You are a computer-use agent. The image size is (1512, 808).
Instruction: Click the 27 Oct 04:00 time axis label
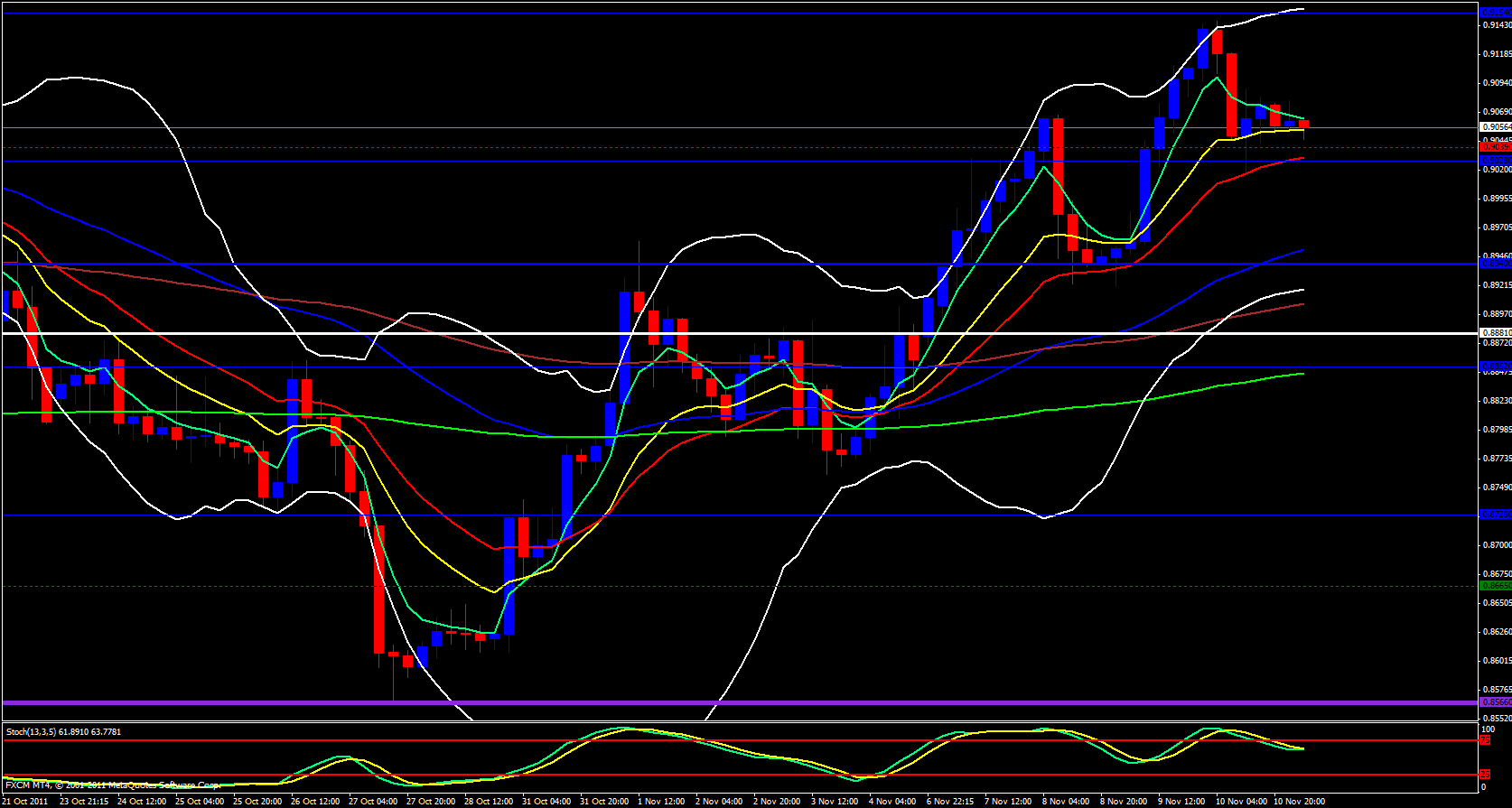click(372, 802)
